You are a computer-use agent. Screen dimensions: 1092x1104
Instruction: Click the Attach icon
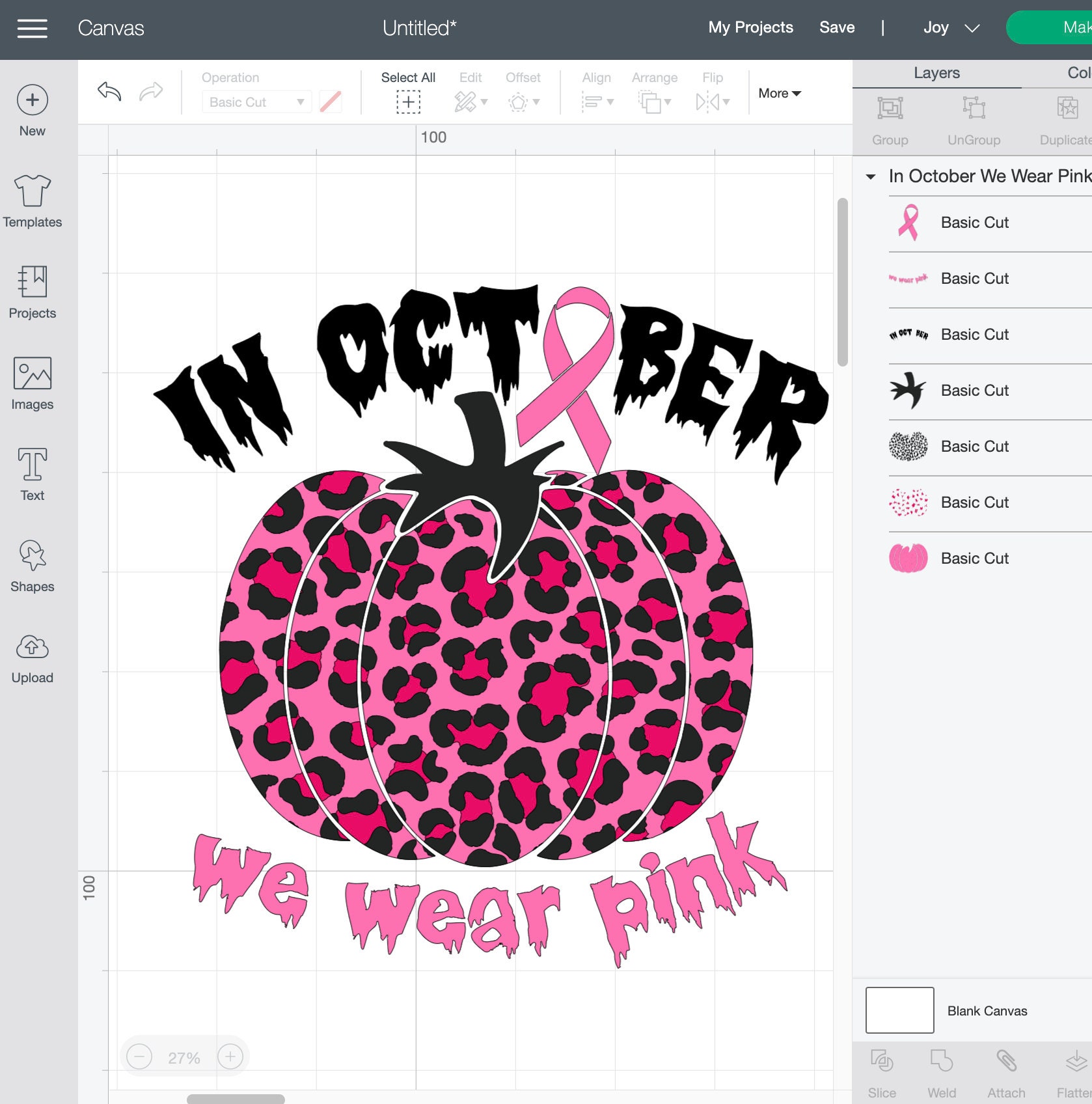[1006, 1071]
